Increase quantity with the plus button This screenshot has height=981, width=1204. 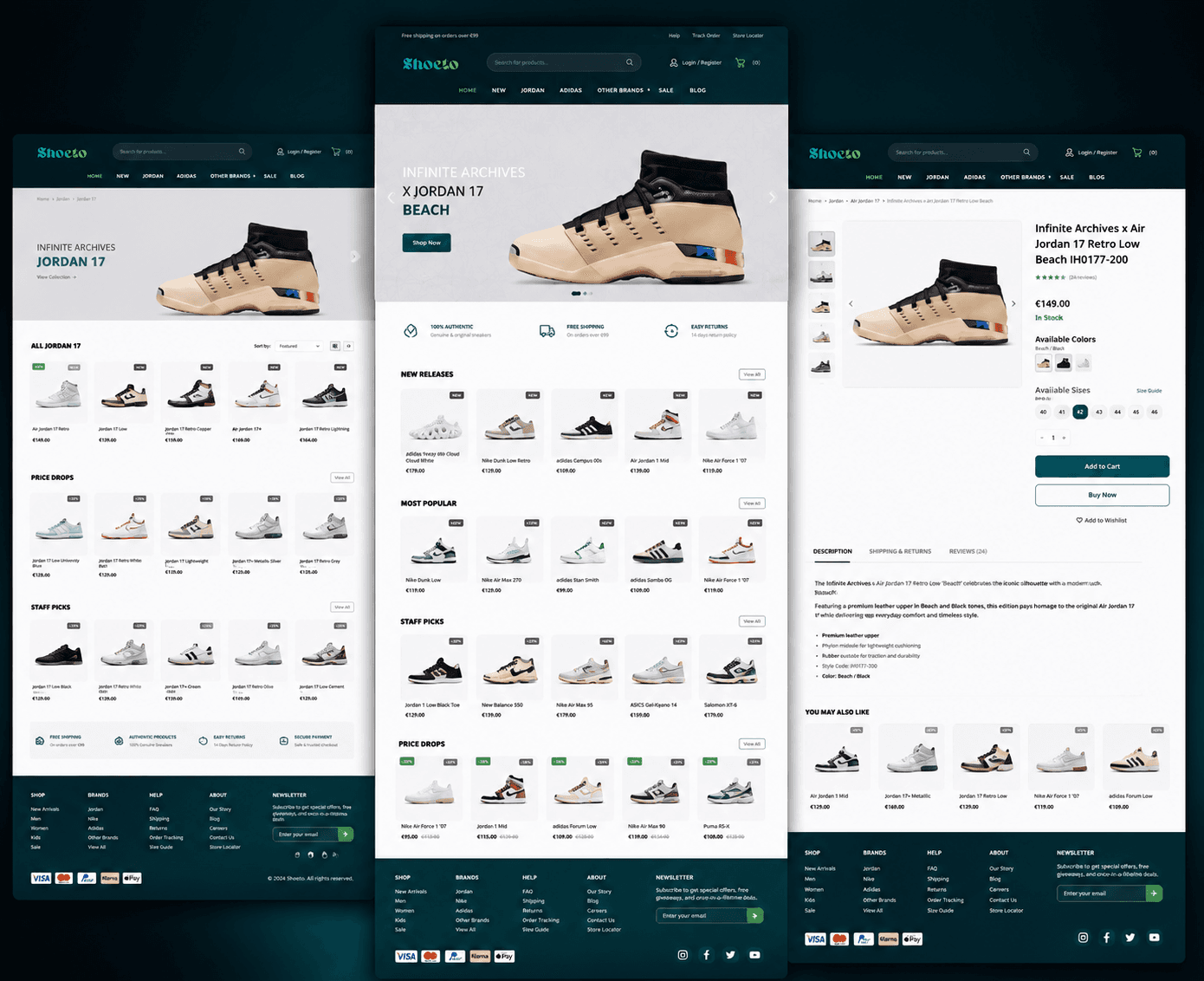(x=1065, y=438)
